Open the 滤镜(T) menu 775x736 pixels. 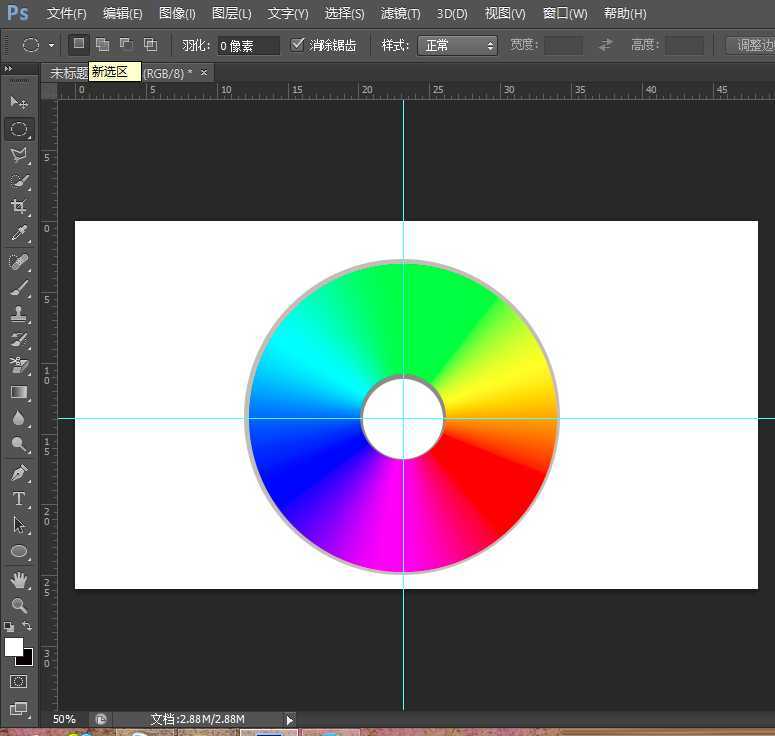[x=400, y=14]
